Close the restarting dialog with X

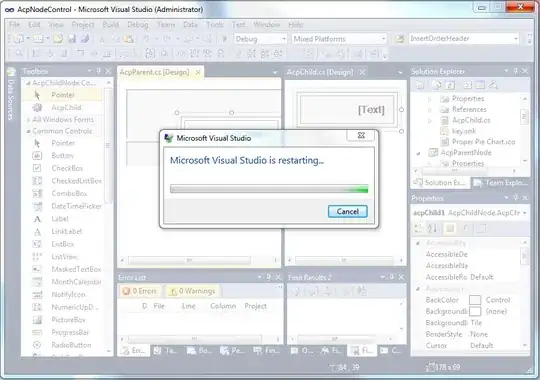[361, 135]
